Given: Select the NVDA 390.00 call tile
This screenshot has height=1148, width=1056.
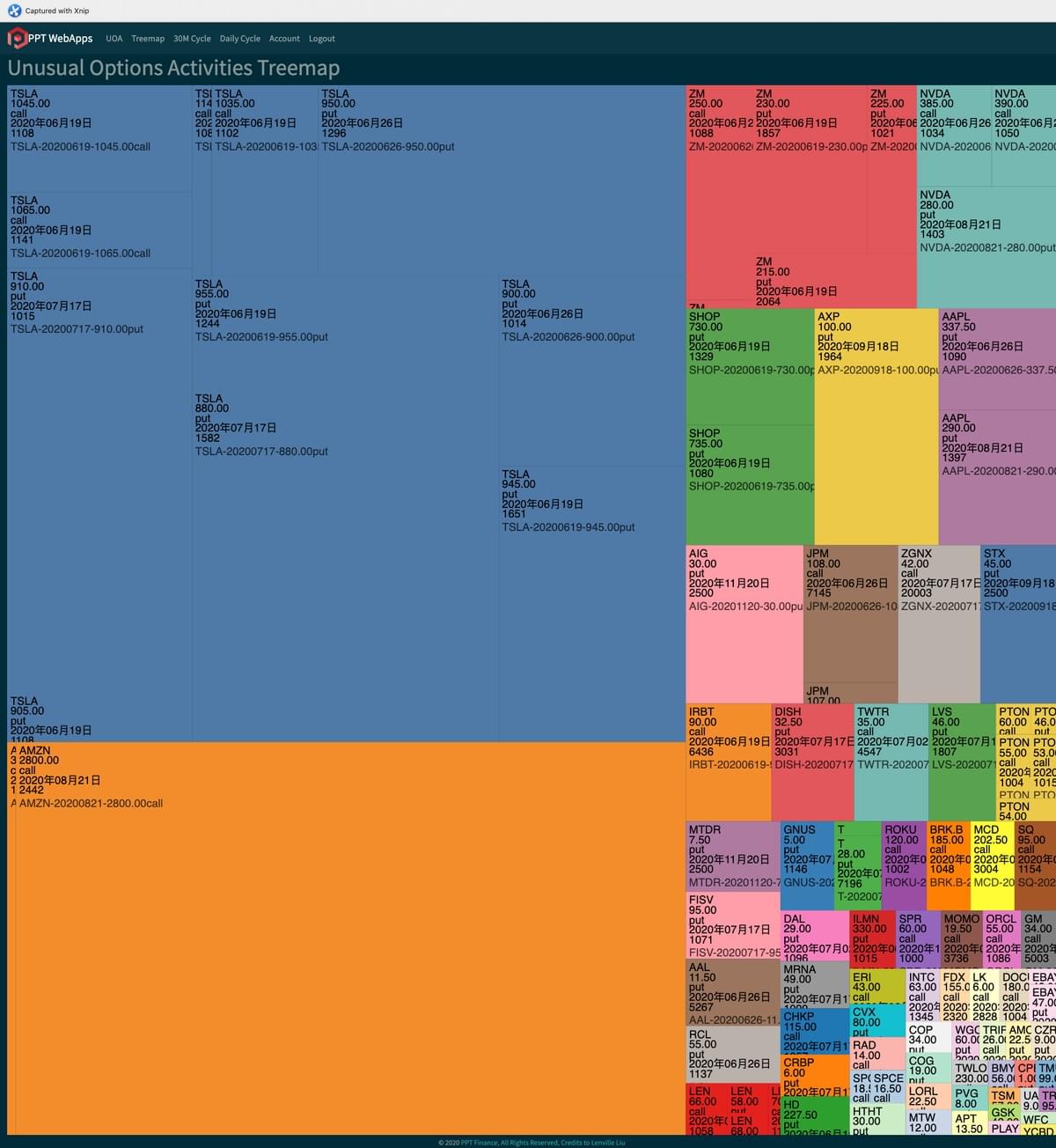Looking at the screenshot, I should click(1023, 136).
